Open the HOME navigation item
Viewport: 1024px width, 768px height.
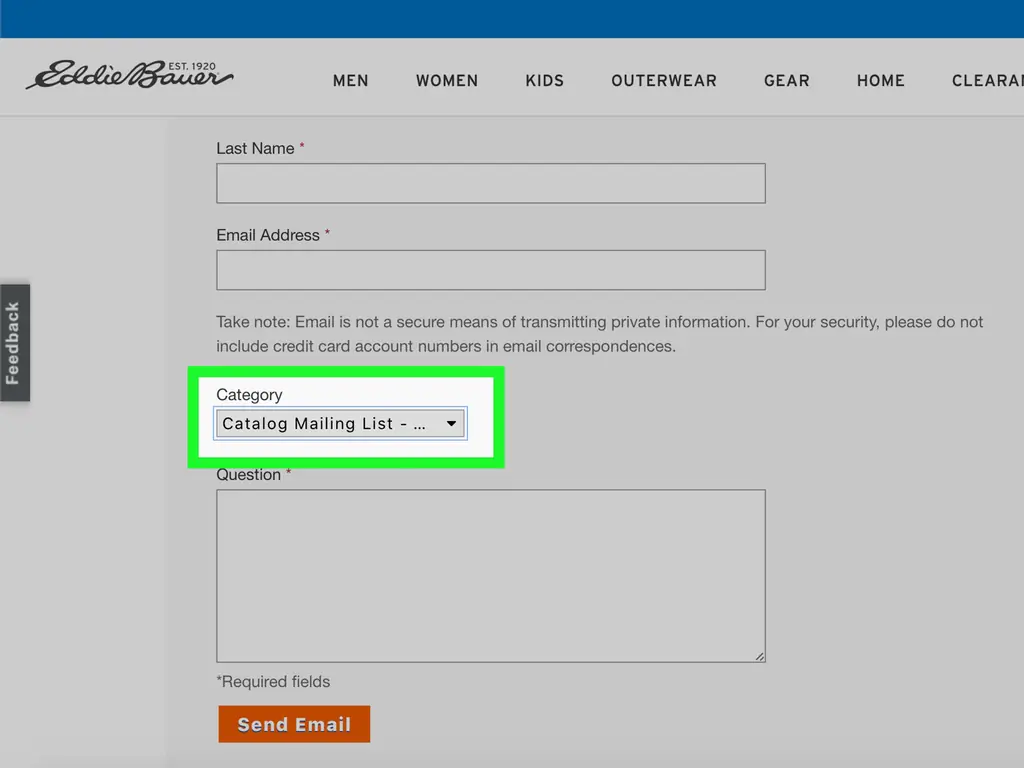(x=880, y=81)
